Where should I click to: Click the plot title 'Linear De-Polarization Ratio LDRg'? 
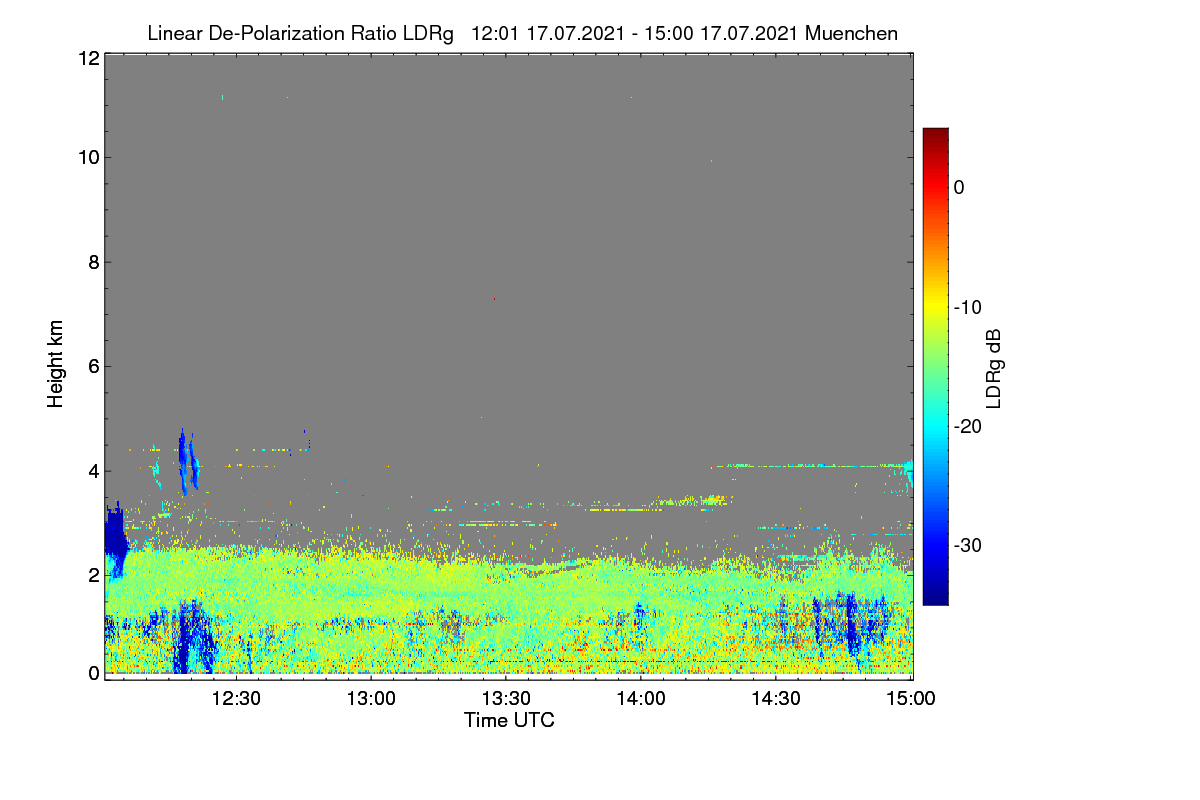tap(300, 34)
